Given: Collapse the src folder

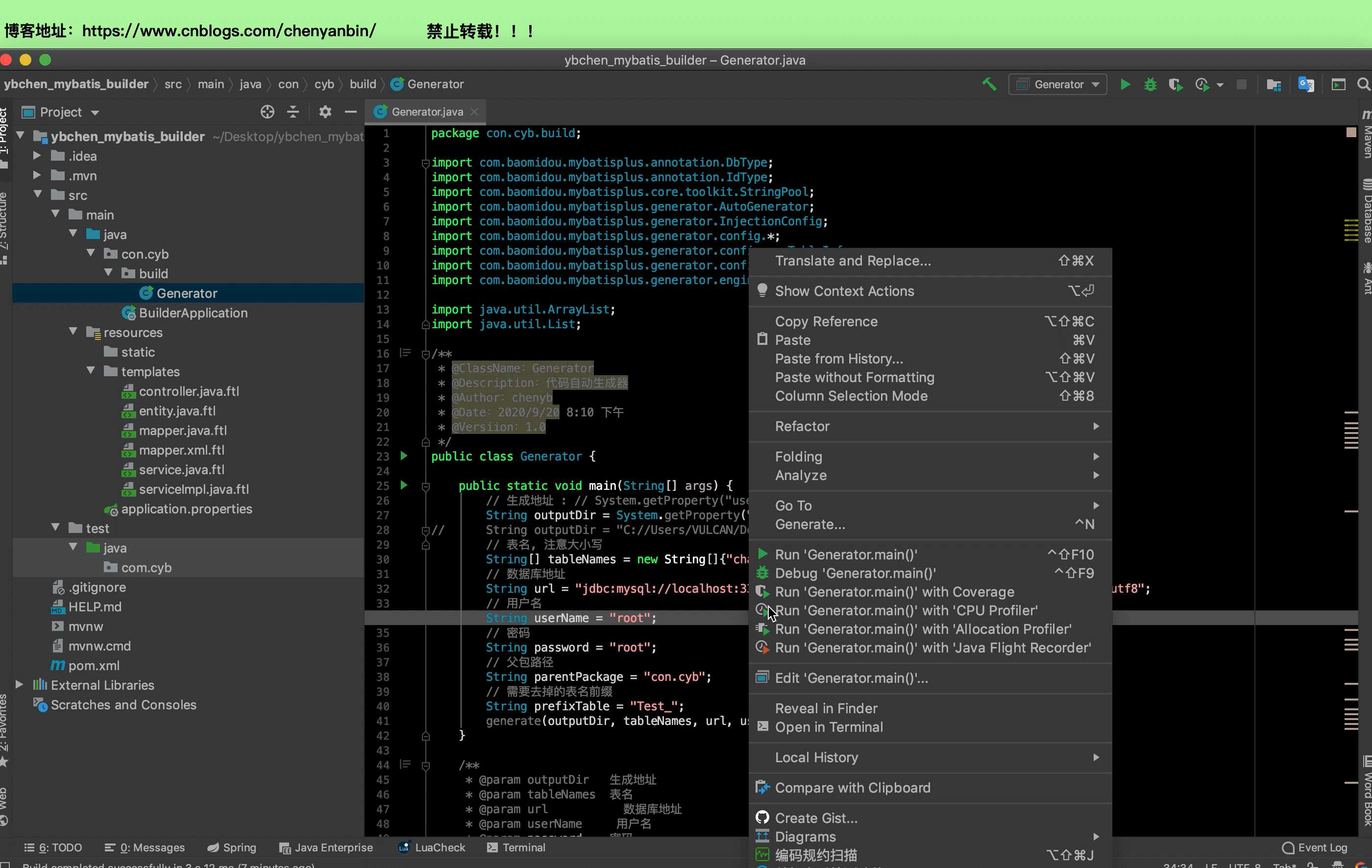Looking at the screenshot, I should [x=37, y=194].
